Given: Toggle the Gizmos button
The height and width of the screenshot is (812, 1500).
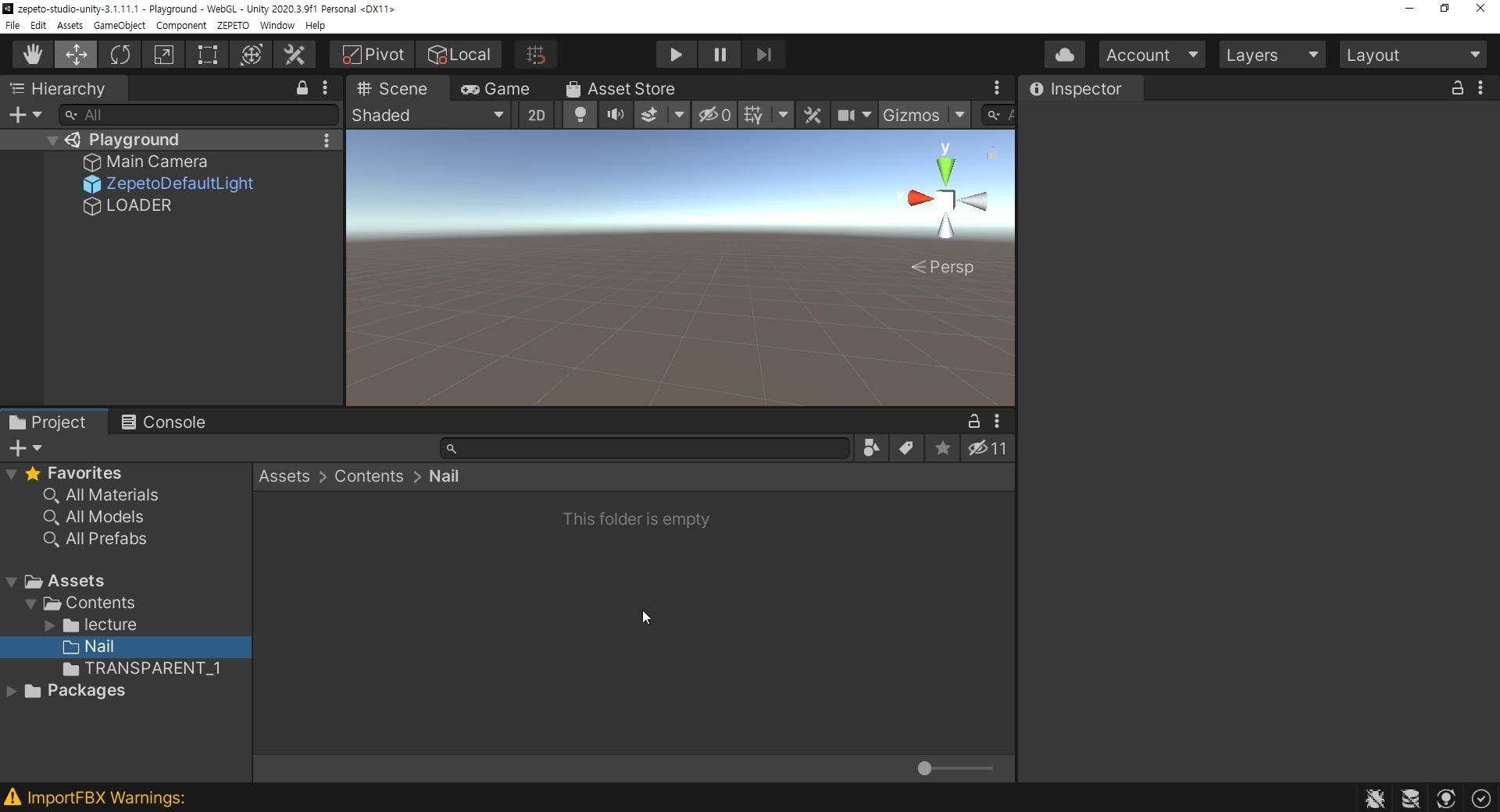Looking at the screenshot, I should point(911,115).
